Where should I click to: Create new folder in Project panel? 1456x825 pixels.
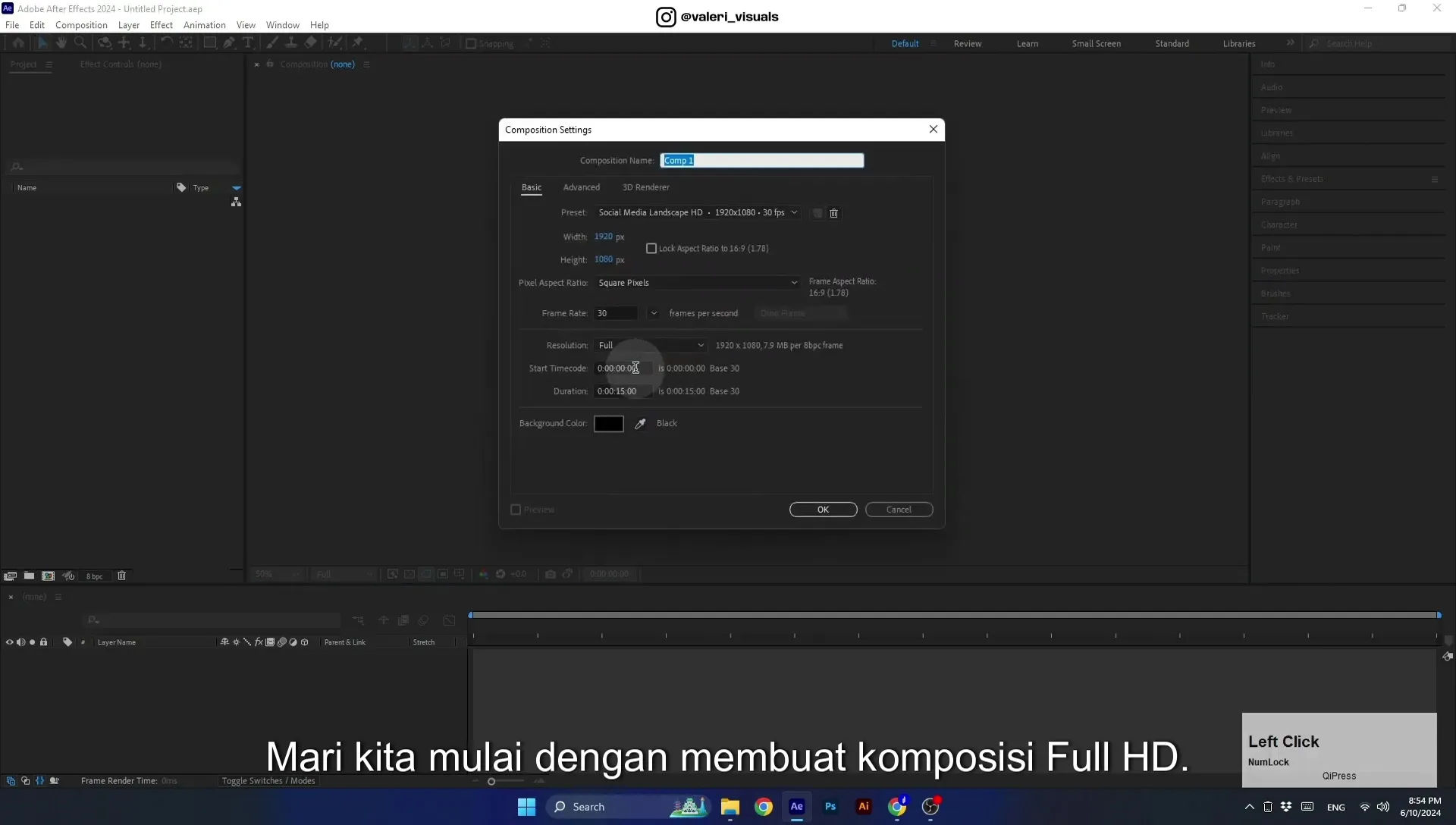29,576
